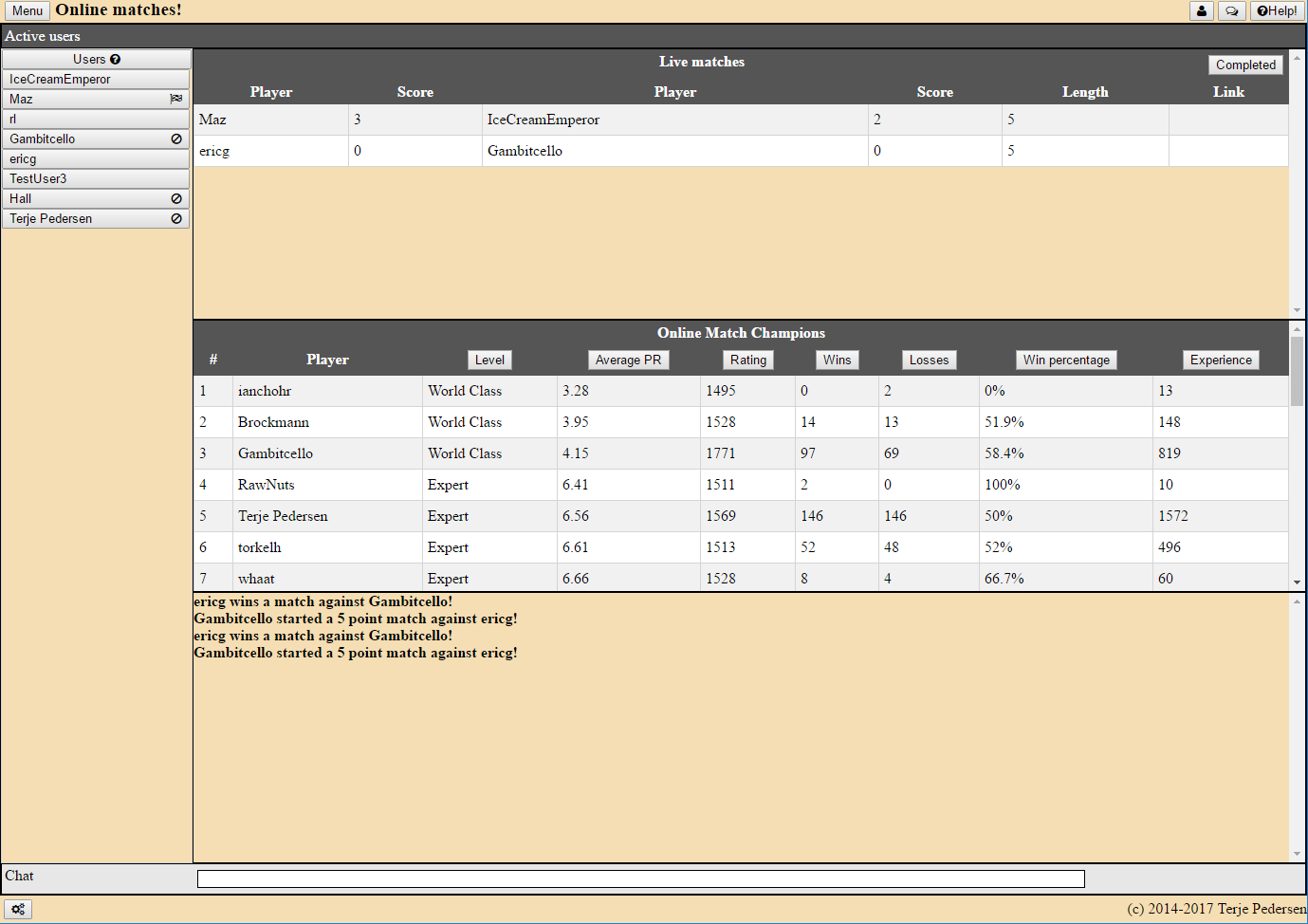Click copyright Terje Pedersen text
Screen dimensions: 1308x924
point(1217,909)
